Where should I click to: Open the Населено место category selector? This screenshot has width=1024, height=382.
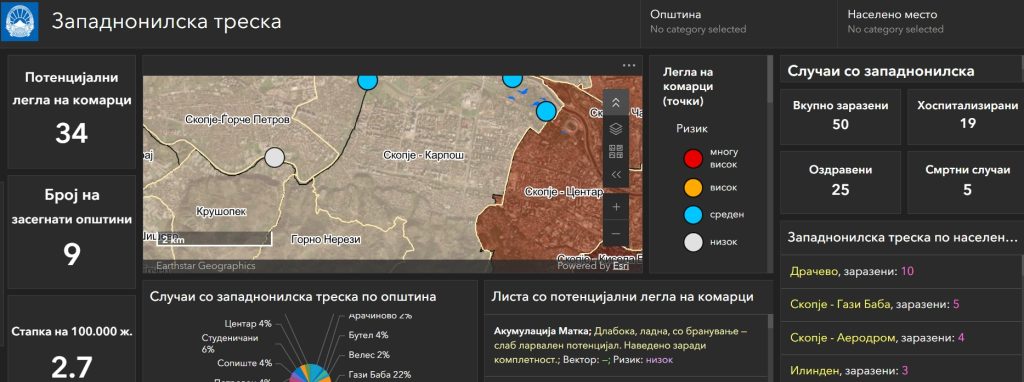coord(931,22)
